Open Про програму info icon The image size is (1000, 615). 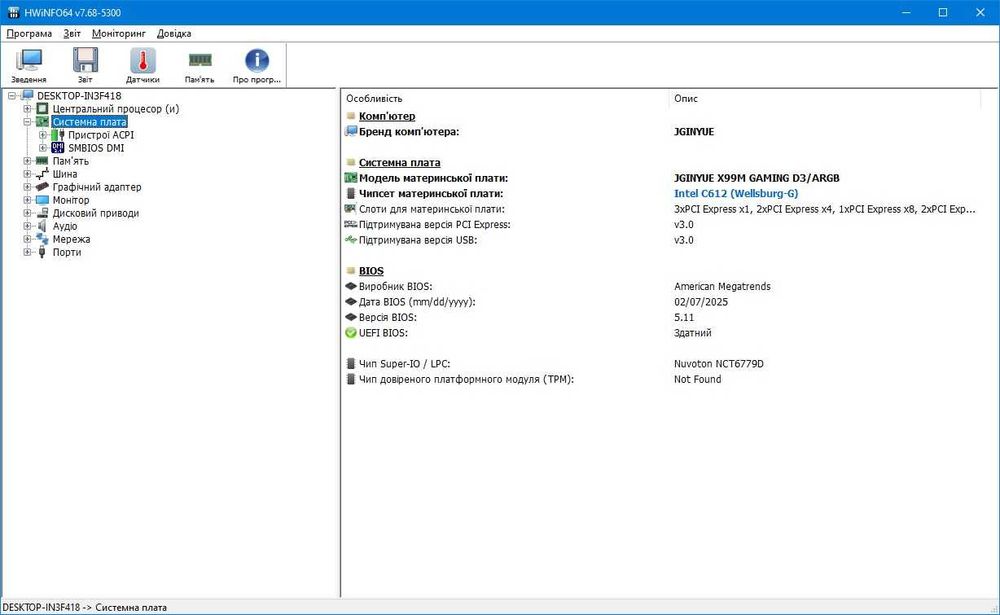coord(256,65)
